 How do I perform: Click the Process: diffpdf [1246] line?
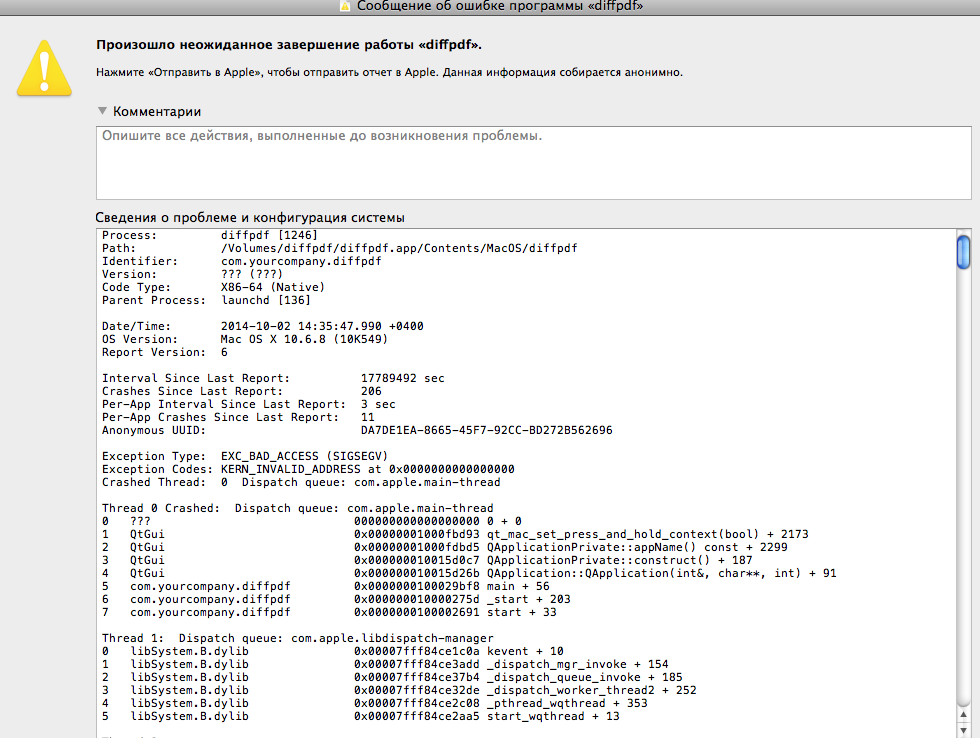pos(210,235)
